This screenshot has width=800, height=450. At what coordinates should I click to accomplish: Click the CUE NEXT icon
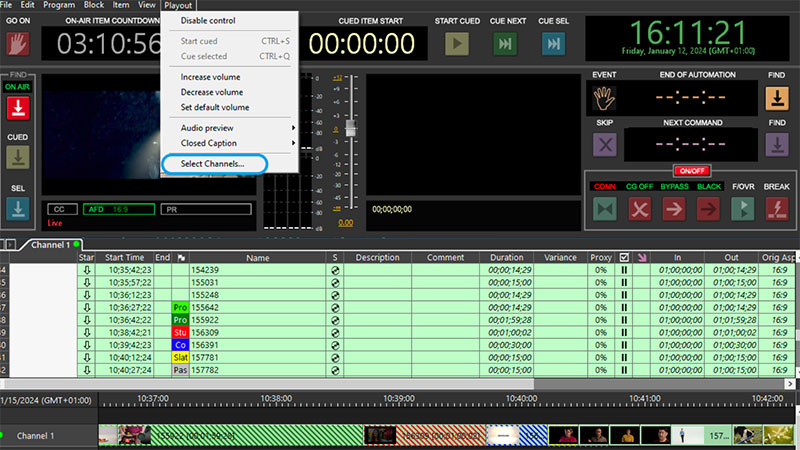506,43
